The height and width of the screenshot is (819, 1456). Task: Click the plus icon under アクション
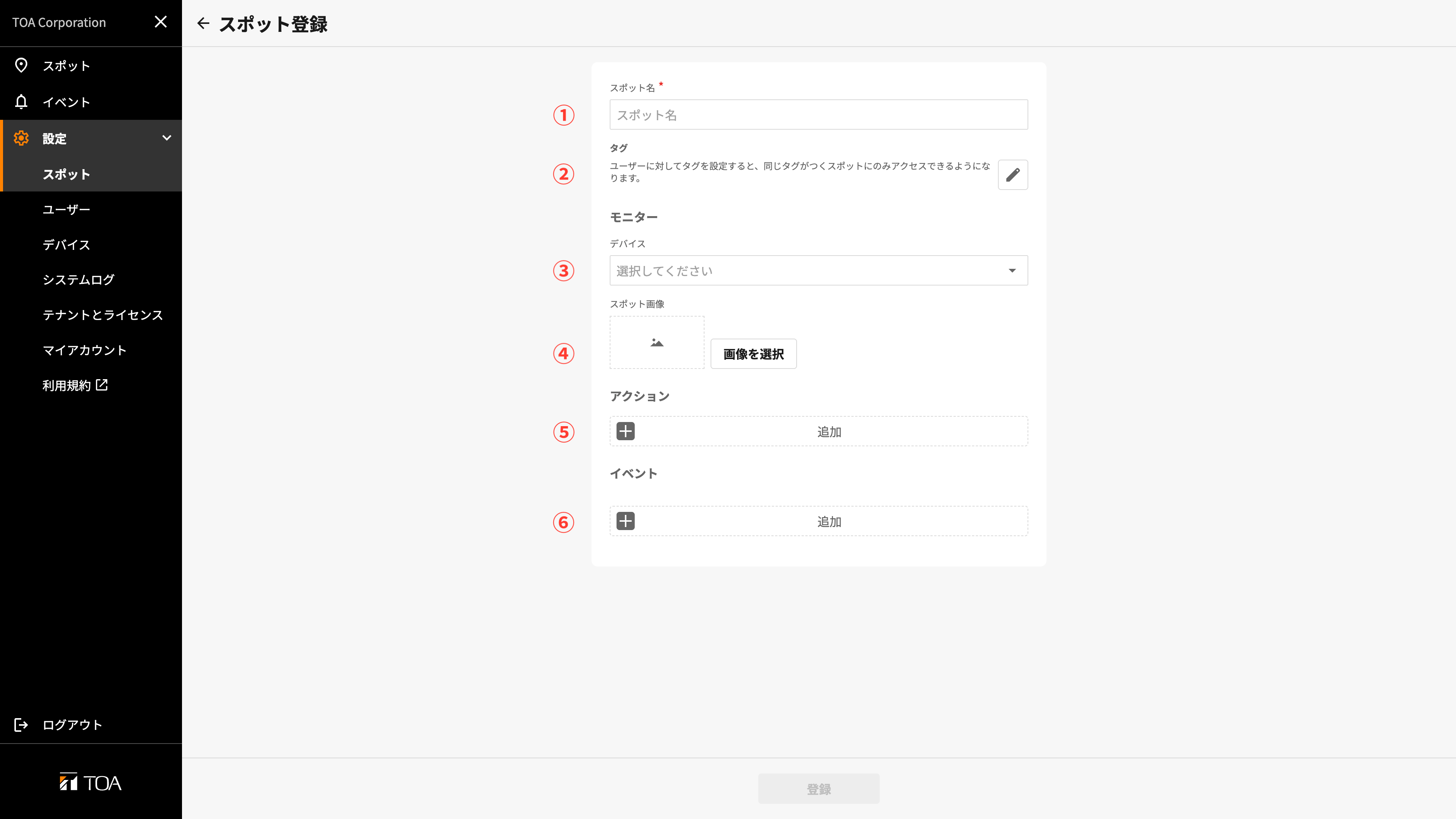point(626,431)
